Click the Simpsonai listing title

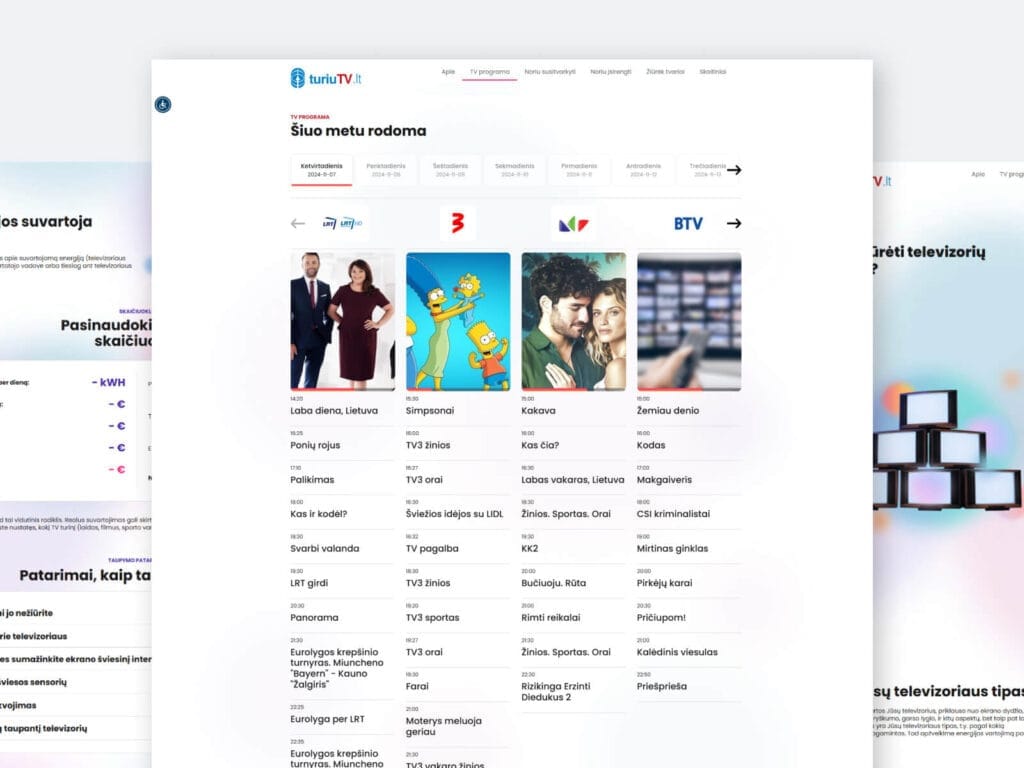tap(430, 411)
